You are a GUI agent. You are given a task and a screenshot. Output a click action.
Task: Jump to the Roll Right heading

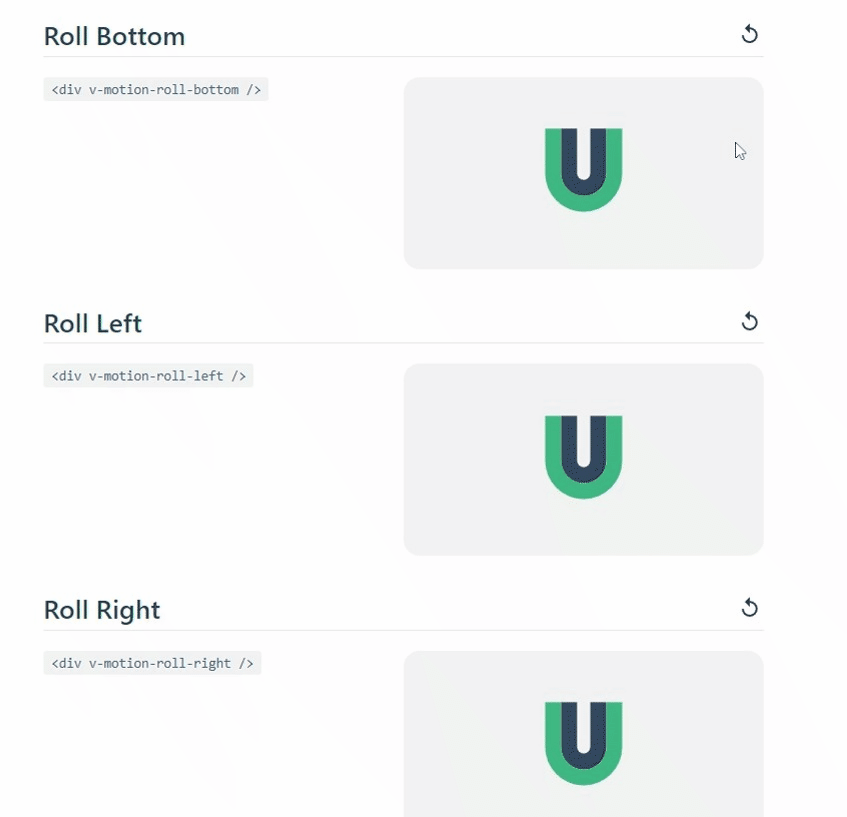(102, 610)
